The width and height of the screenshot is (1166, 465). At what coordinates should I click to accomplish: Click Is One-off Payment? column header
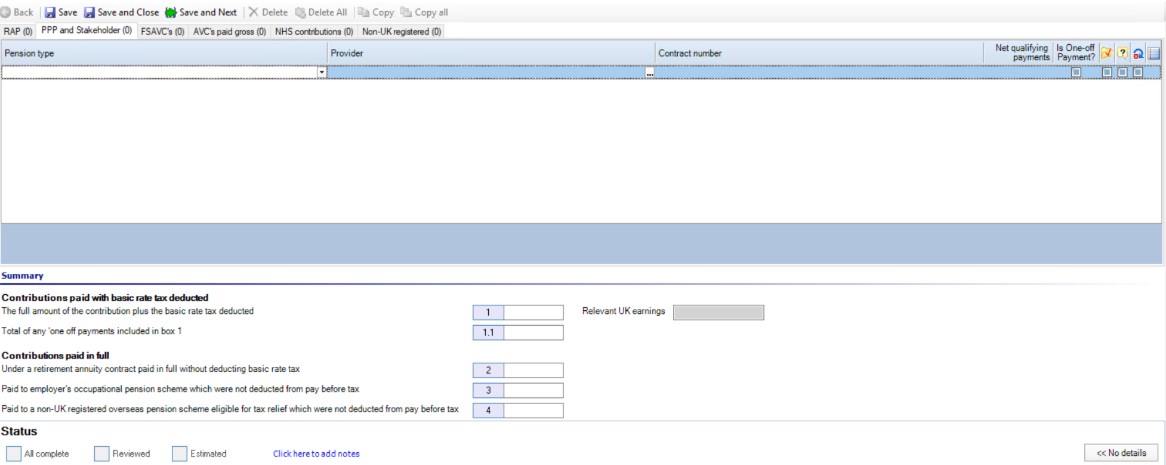click(x=1075, y=53)
